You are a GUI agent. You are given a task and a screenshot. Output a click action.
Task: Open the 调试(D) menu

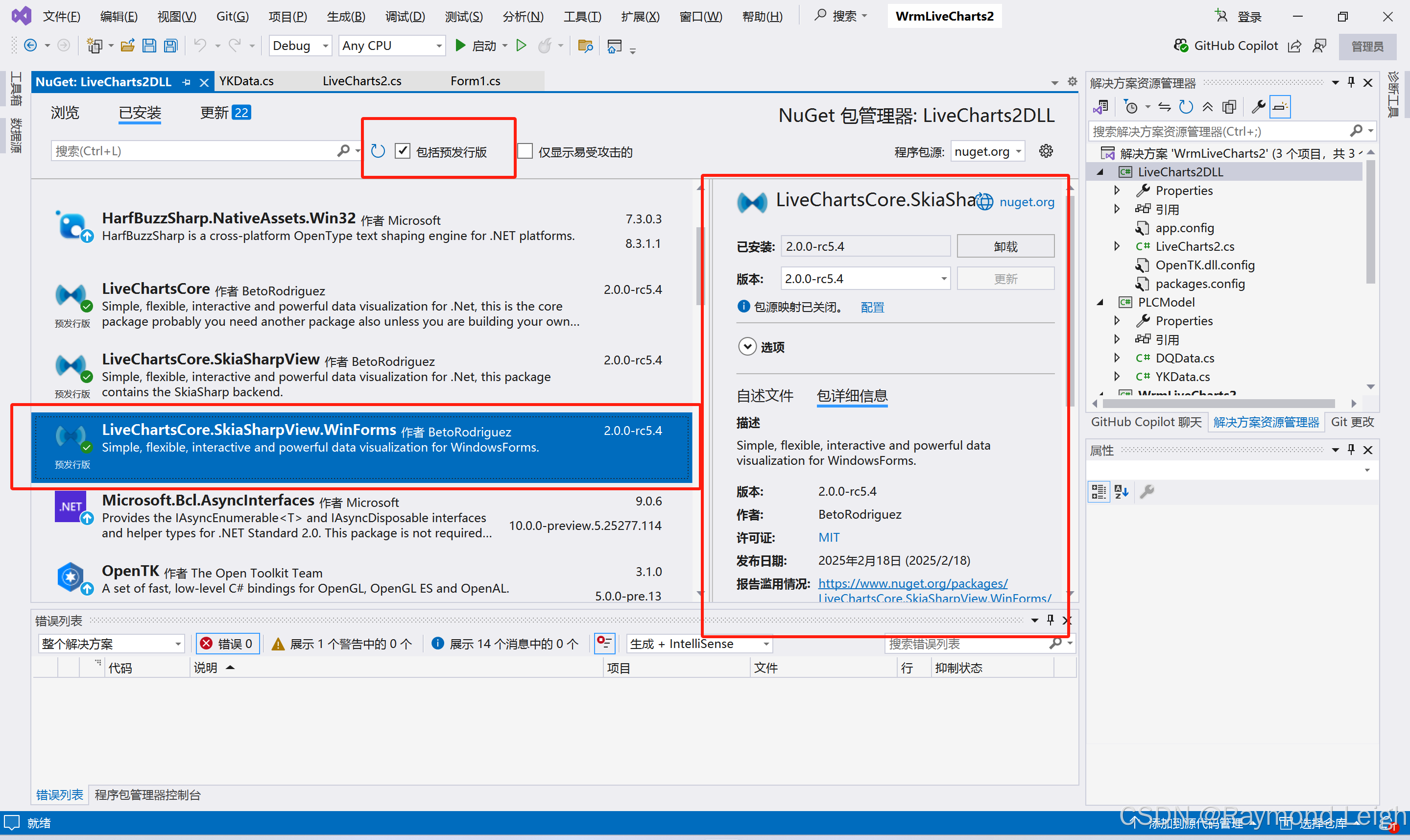(405, 16)
